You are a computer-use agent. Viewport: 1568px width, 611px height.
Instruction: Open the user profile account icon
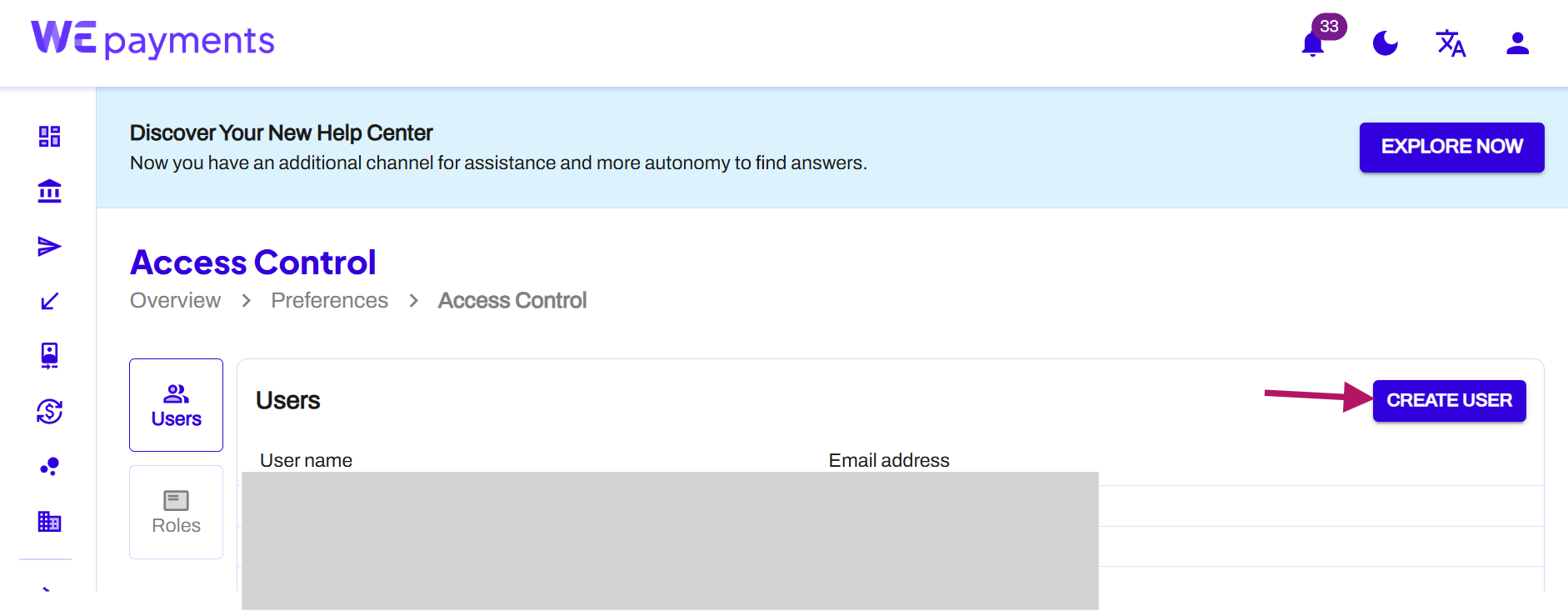click(1517, 43)
